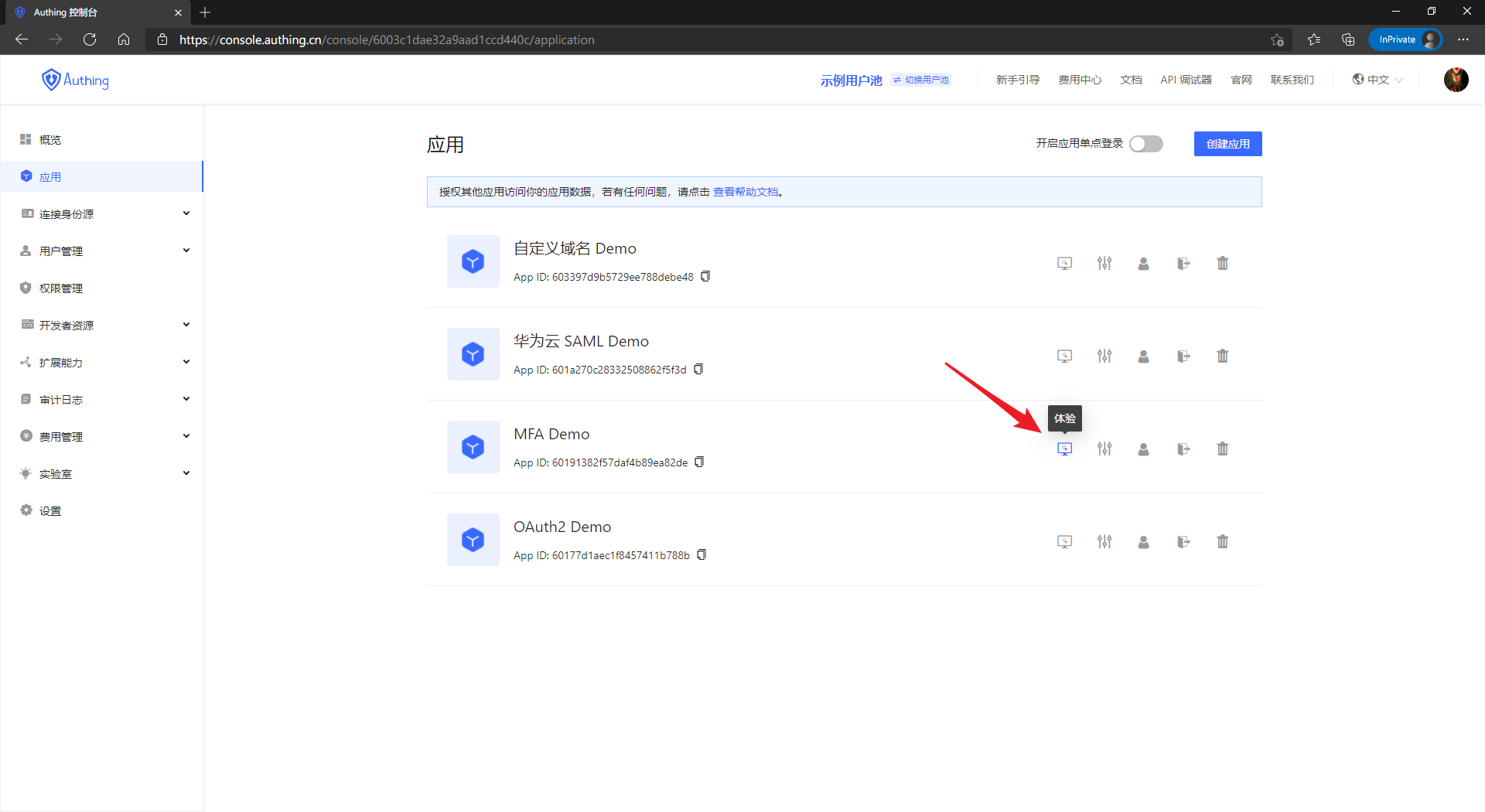
Task: Delete 华为云 SAML Demo with trash icon
Action: 1223,357
